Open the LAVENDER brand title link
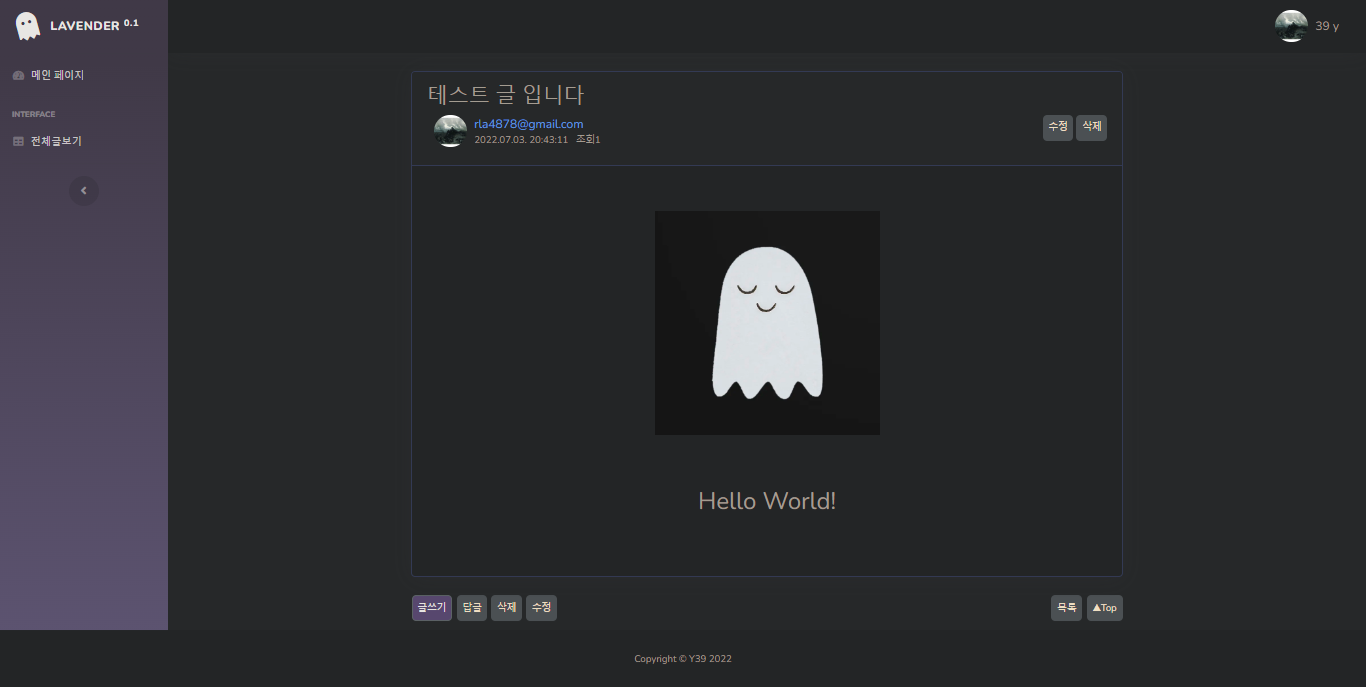The width and height of the screenshot is (1366, 687). point(94,25)
